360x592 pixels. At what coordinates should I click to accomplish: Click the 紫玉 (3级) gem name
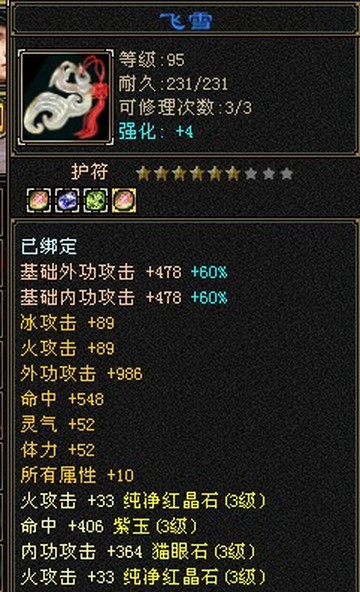[155, 526]
